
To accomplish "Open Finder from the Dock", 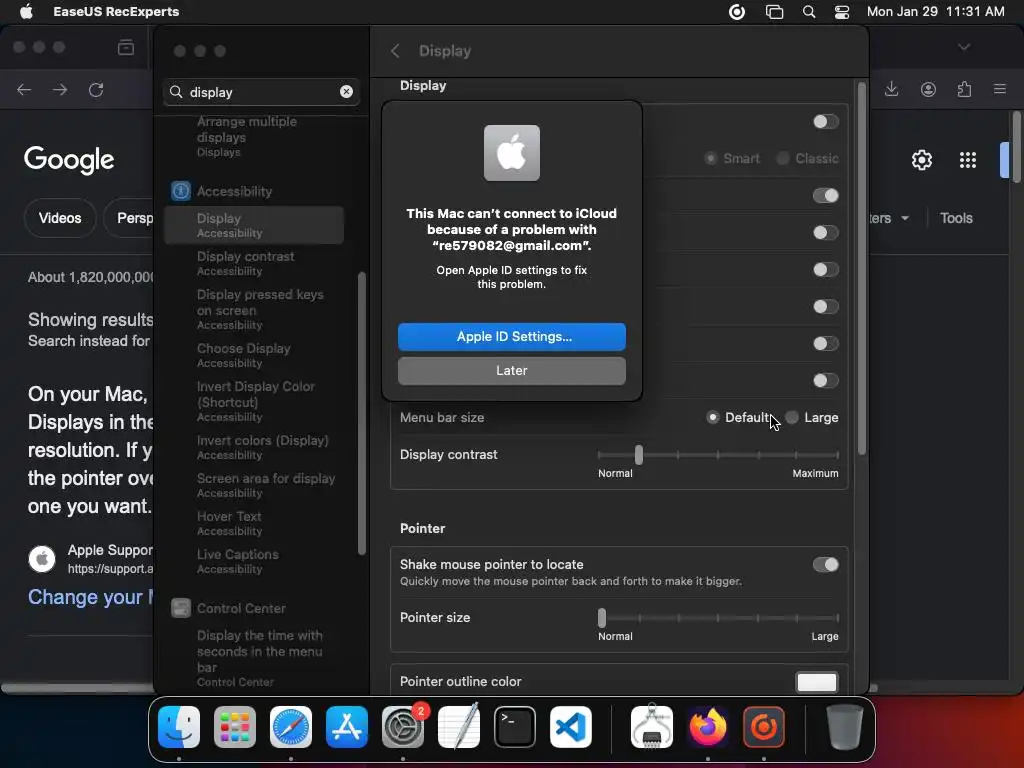I will point(179,727).
